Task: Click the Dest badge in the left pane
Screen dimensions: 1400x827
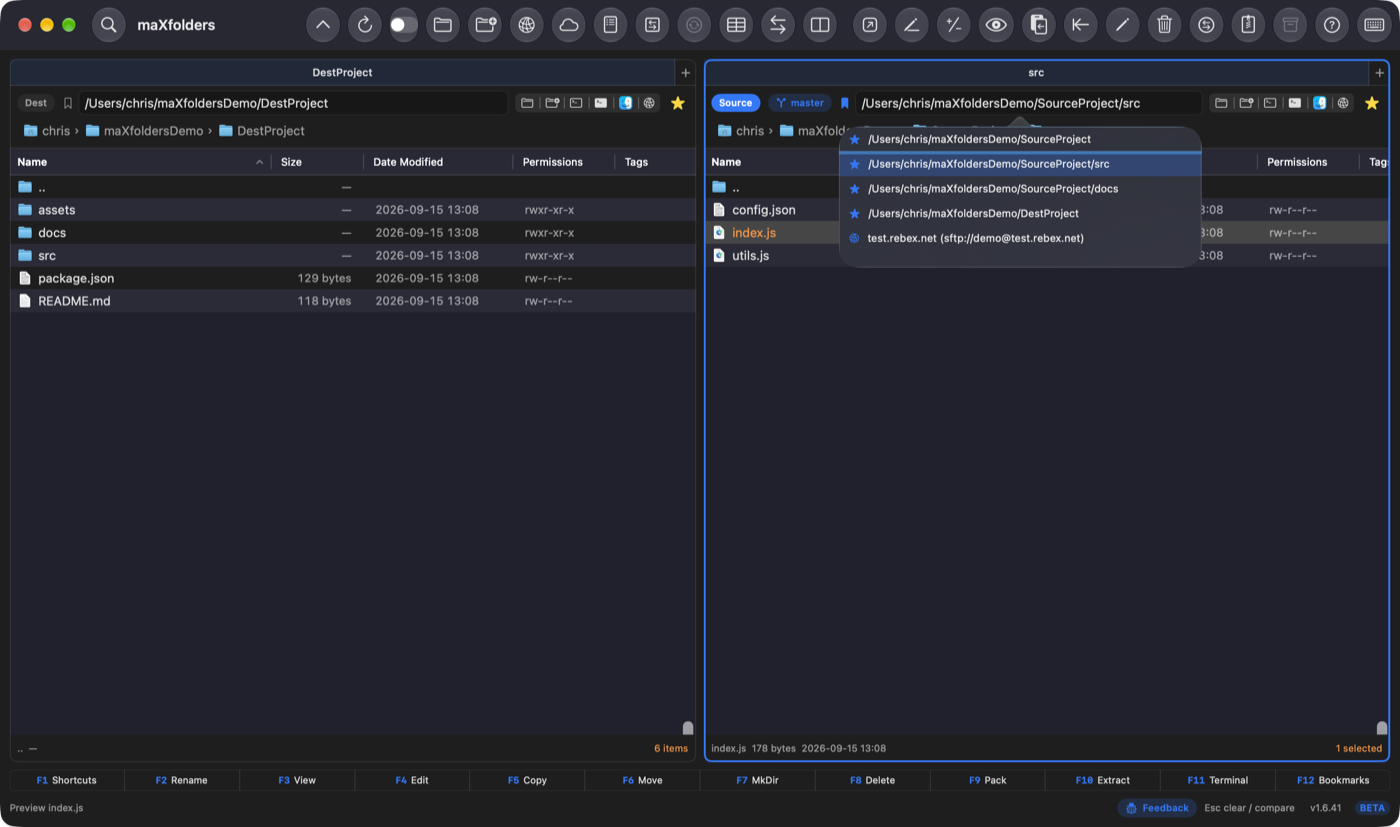Action: click(x=36, y=103)
